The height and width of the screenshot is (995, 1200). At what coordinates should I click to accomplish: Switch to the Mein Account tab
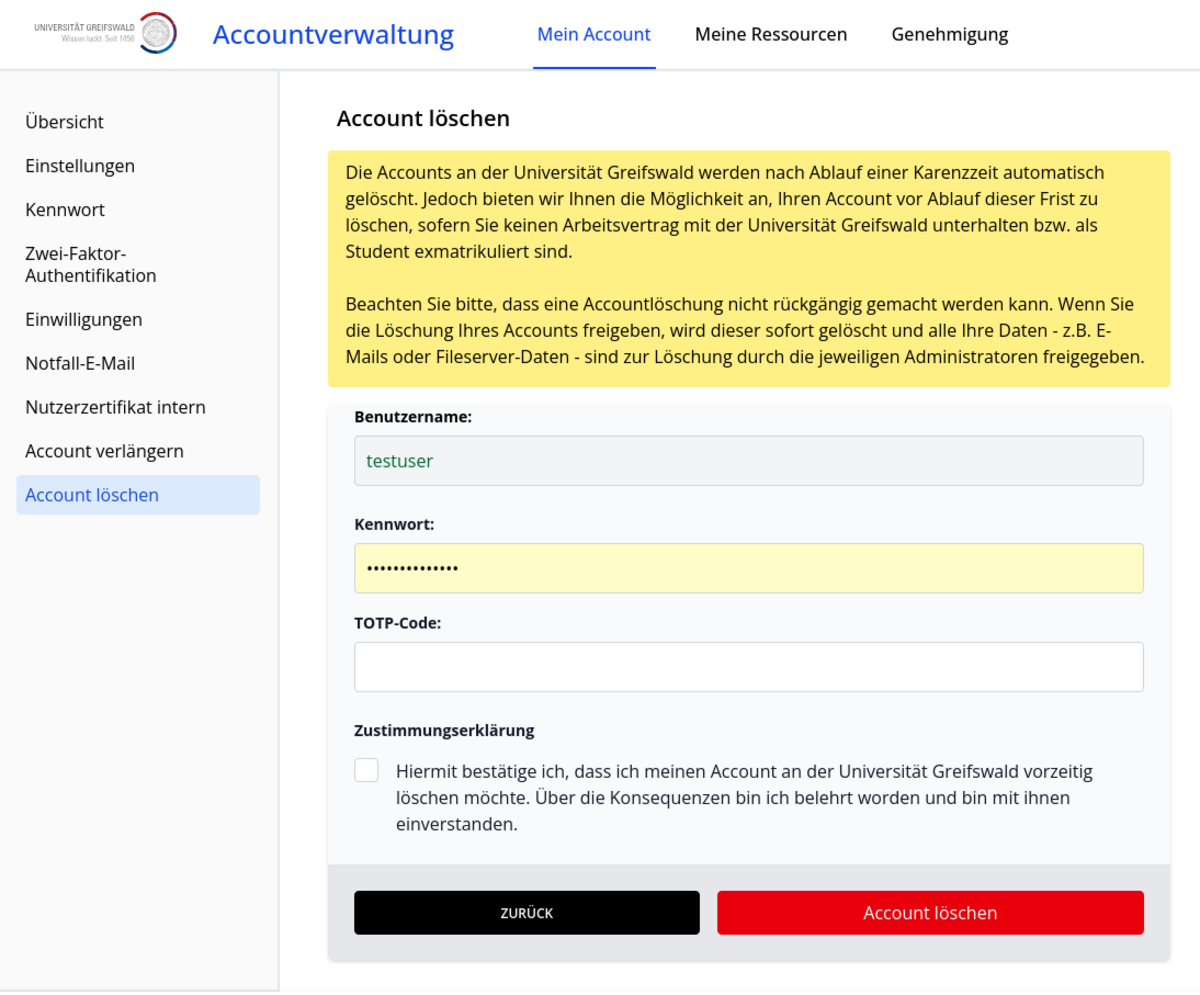point(594,35)
